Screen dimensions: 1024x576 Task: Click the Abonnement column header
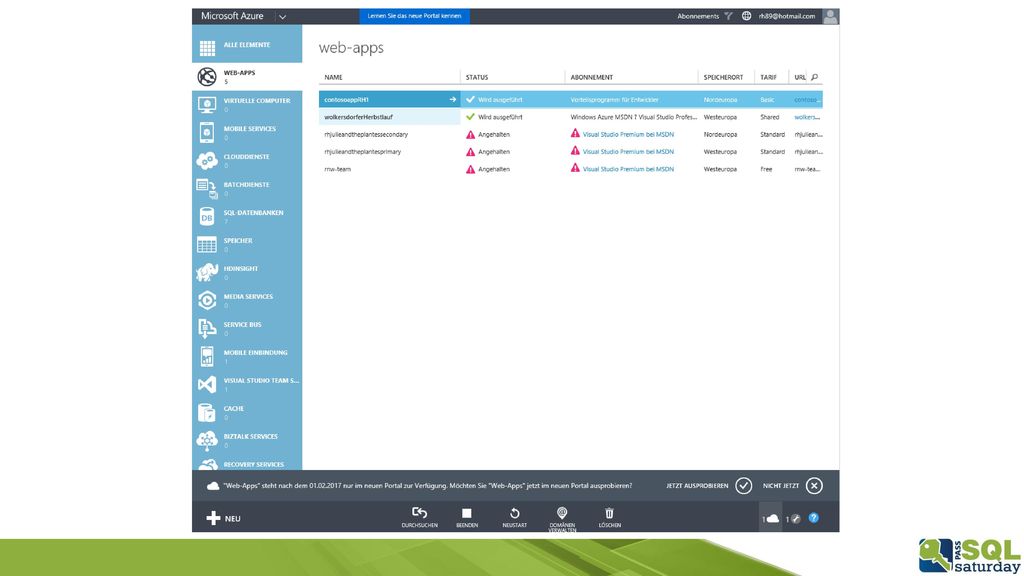coord(592,77)
